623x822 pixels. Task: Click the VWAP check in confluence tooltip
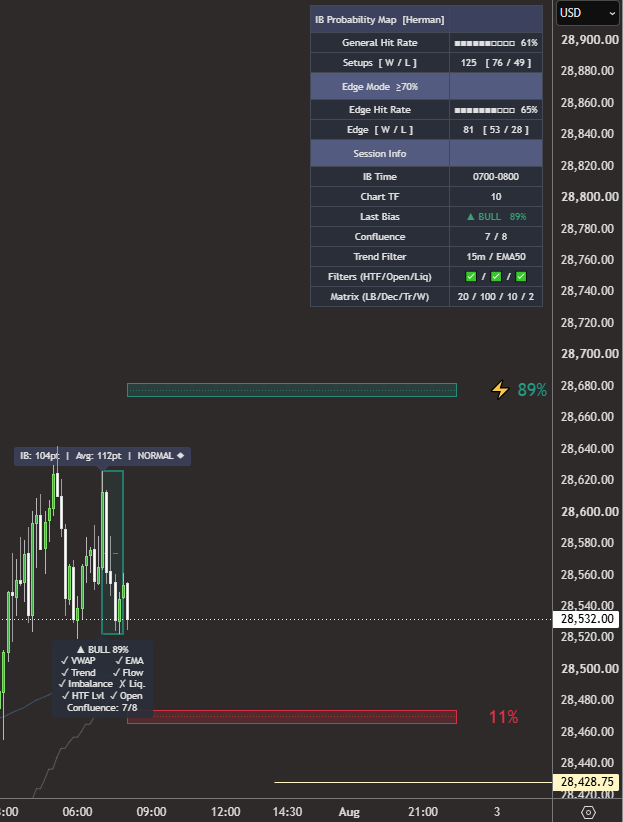78,661
